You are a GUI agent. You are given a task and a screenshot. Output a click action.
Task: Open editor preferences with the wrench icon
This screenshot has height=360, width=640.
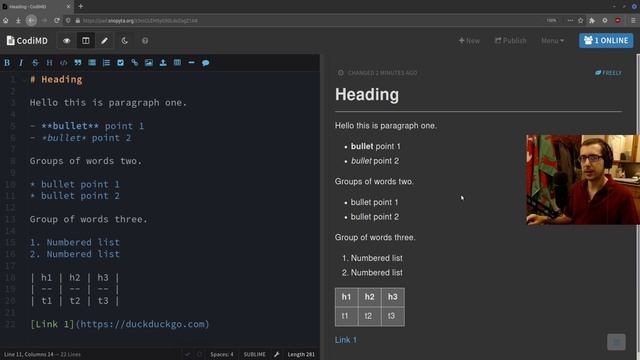[x=277, y=354]
